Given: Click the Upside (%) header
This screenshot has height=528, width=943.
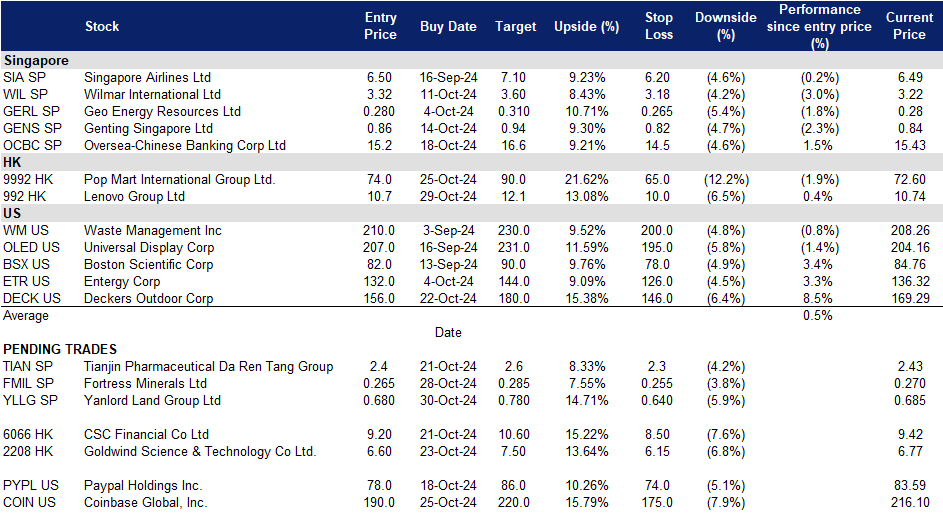Looking at the screenshot, I should click(x=586, y=26).
